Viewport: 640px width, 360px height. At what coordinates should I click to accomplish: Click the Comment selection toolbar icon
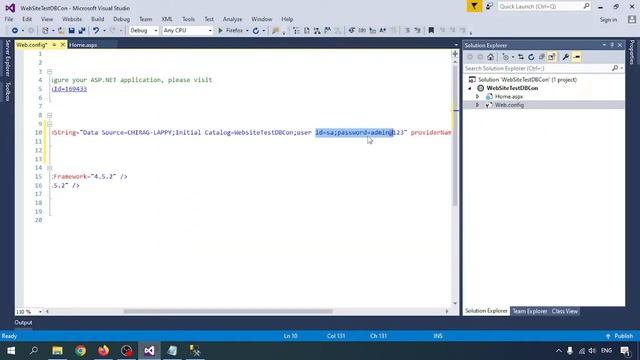click(x=407, y=31)
